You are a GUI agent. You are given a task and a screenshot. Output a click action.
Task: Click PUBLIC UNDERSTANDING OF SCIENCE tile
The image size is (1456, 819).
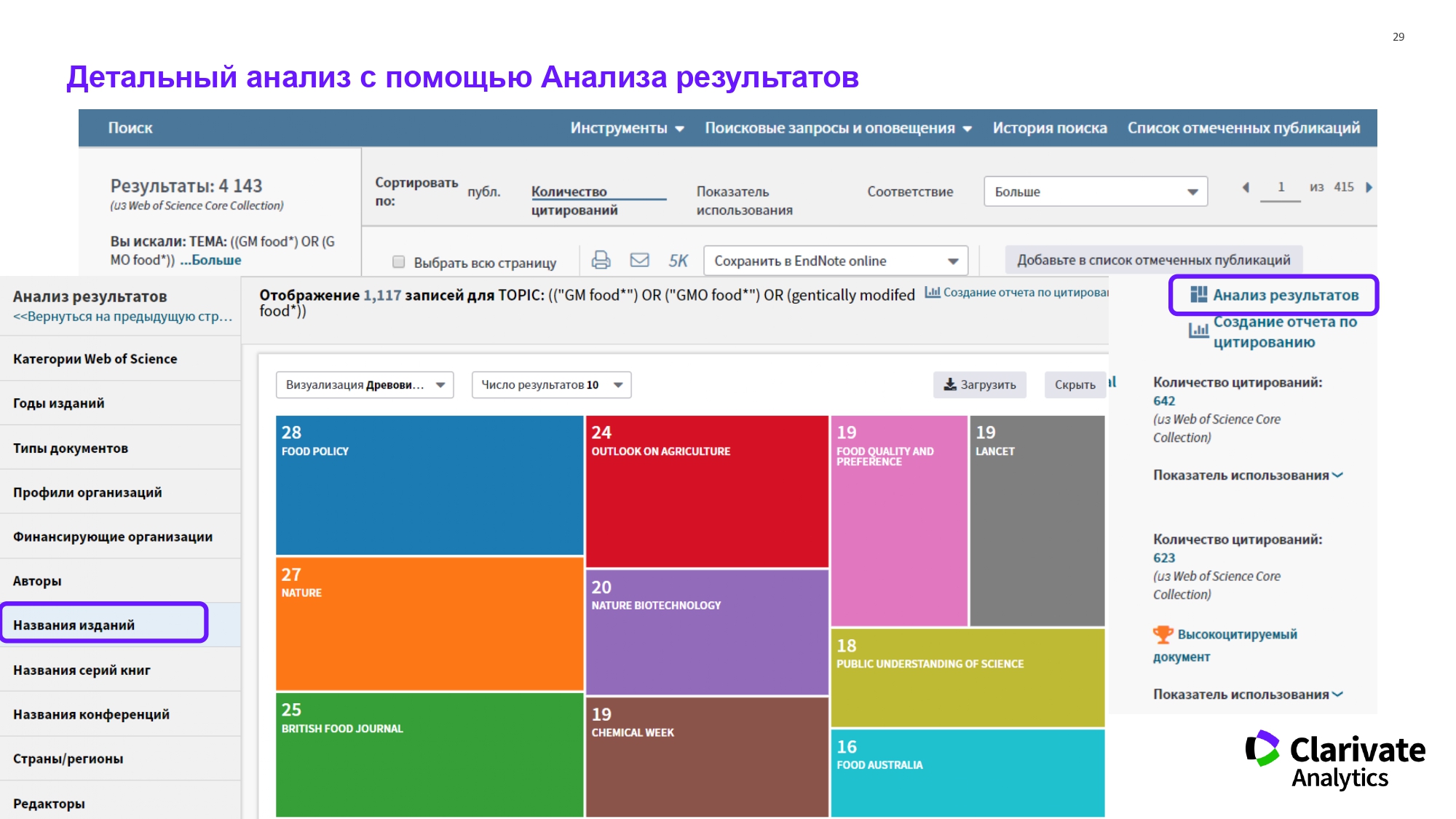(968, 678)
